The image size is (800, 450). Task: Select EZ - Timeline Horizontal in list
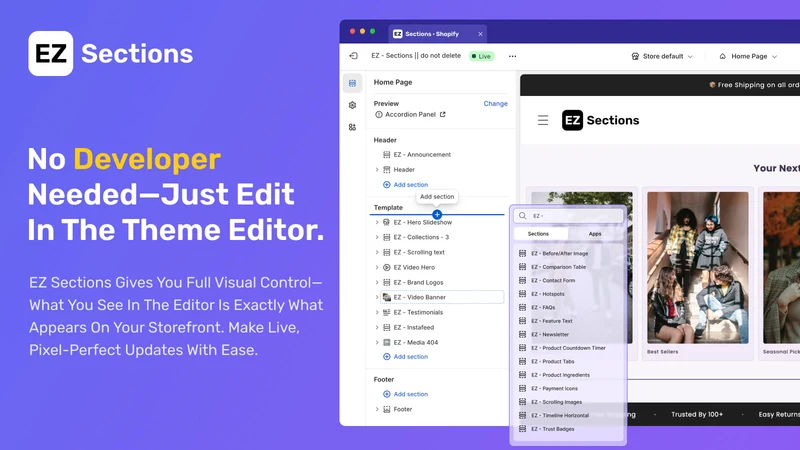(x=560, y=415)
